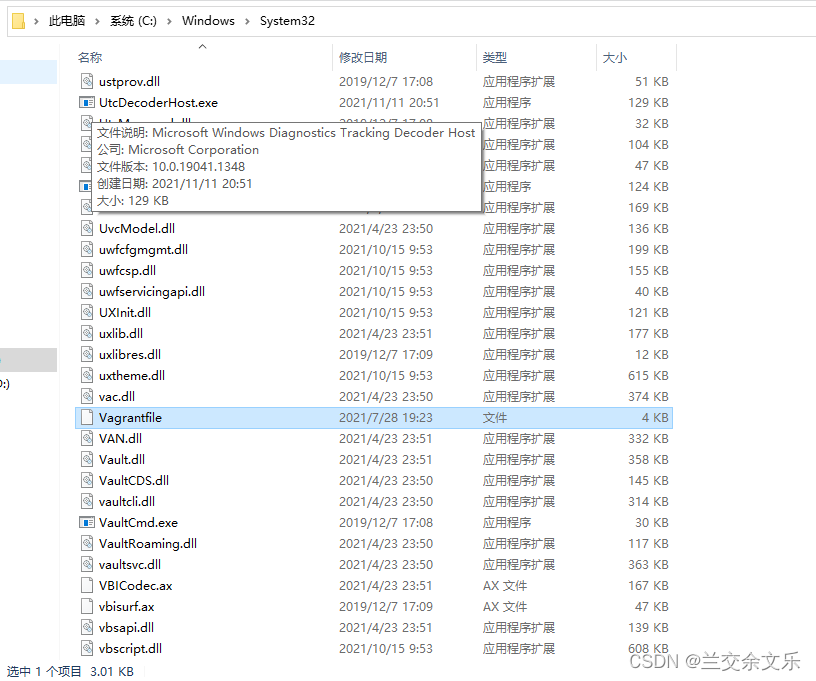This screenshot has height=681, width=816.
Task: Select the file named UvcModel.dll
Action: [137, 228]
